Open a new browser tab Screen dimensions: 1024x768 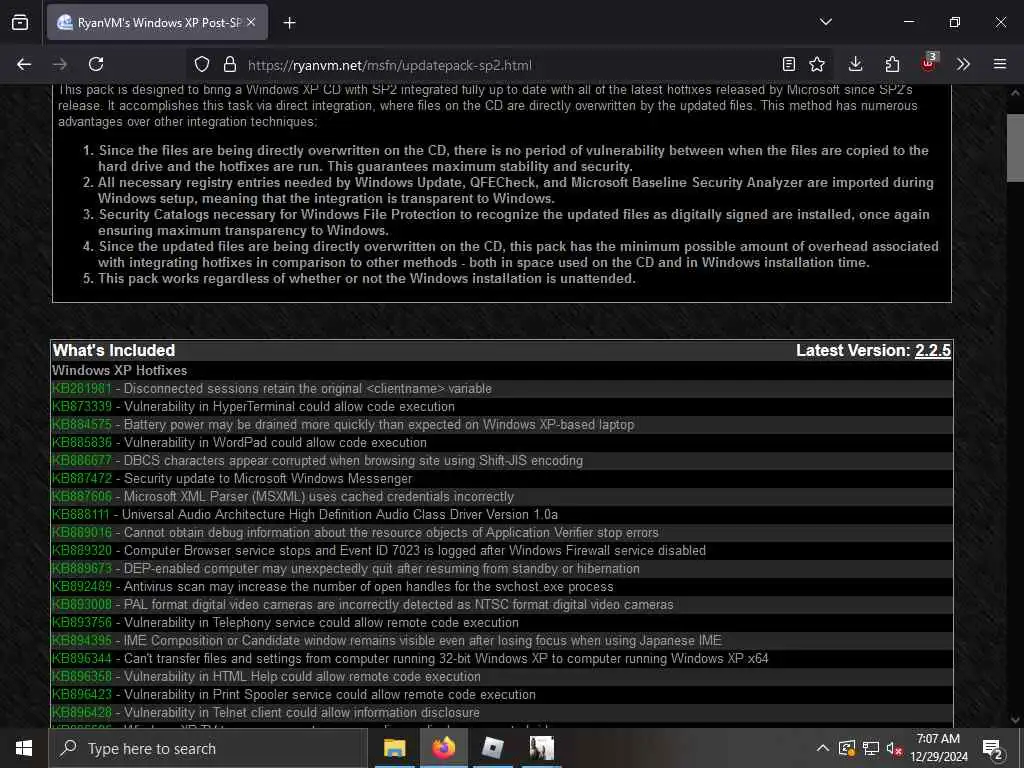(289, 23)
